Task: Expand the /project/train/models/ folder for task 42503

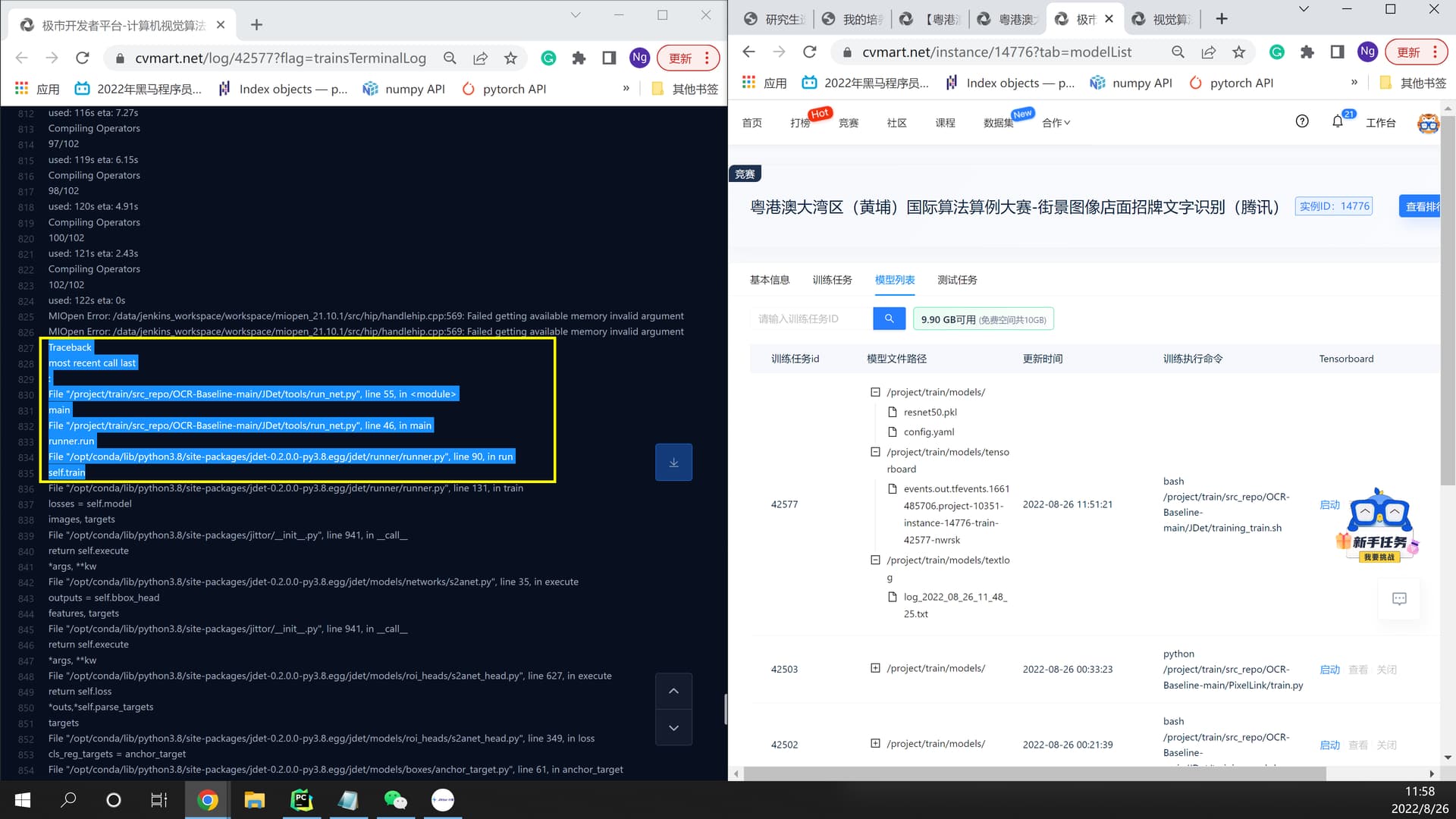Action: (x=875, y=668)
